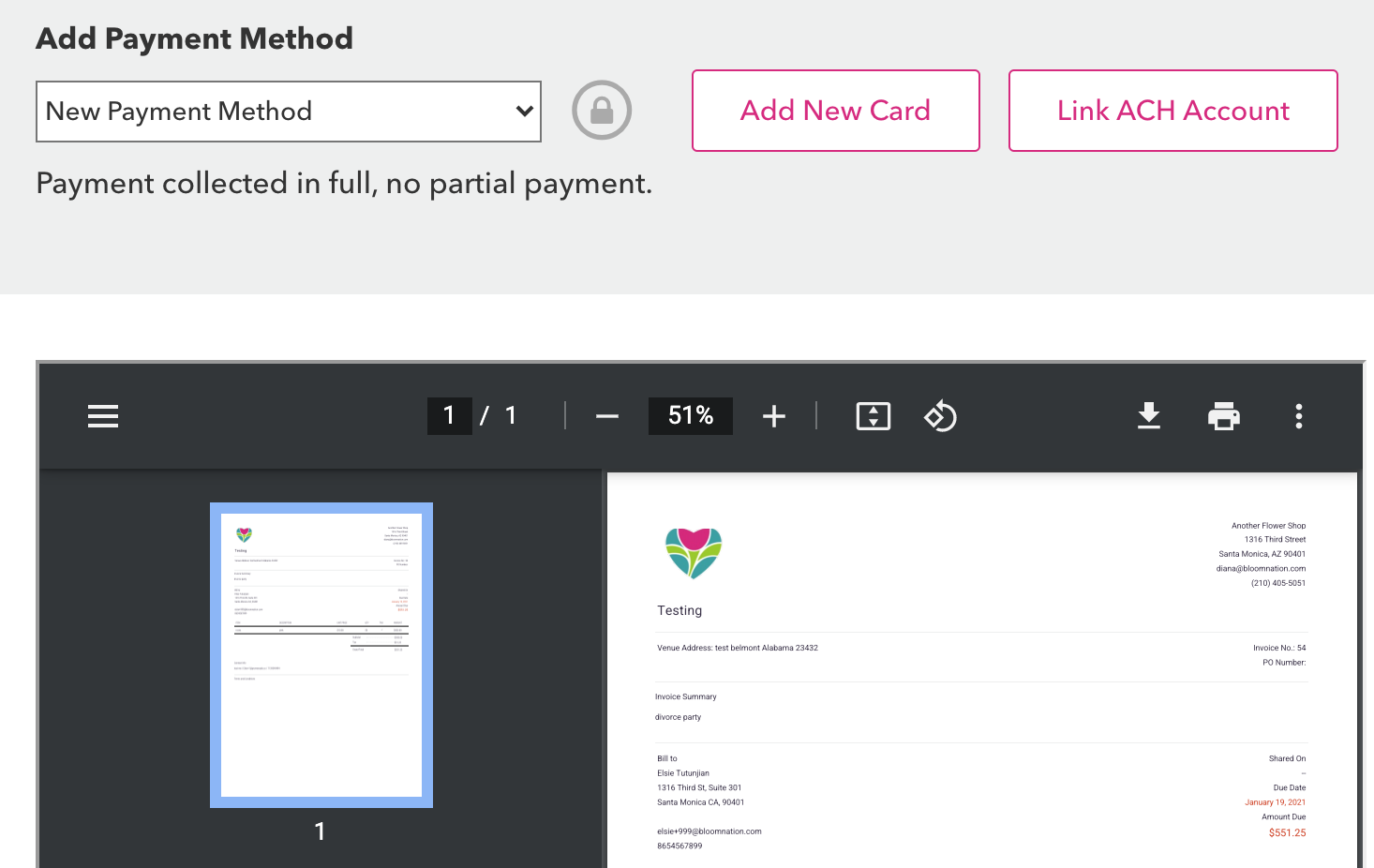Image resolution: width=1374 pixels, height=868 pixels.
Task: Print the invoice PDF
Action: pyautogui.click(x=1224, y=416)
